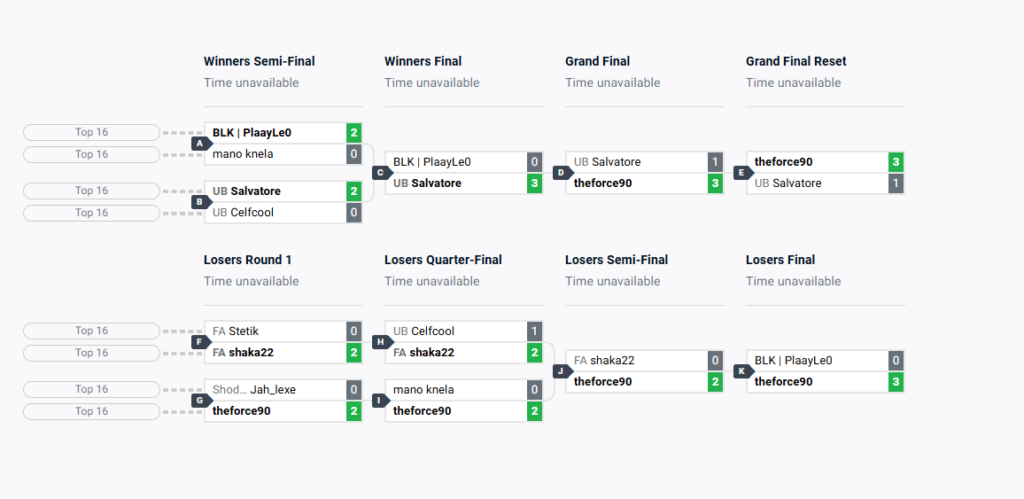This screenshot has height=499, width=1024.
Task: Open match D via its badge
Action: (561, 172)
